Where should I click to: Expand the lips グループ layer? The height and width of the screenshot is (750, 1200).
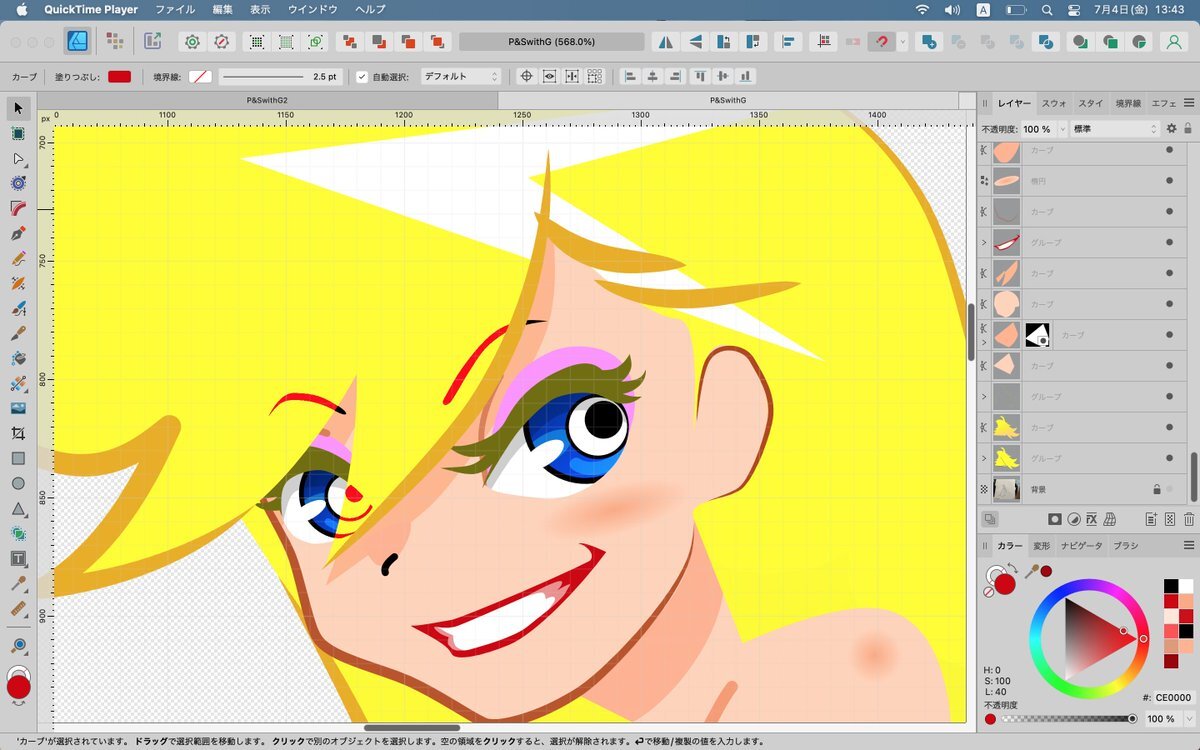click(x=984, y=242)
